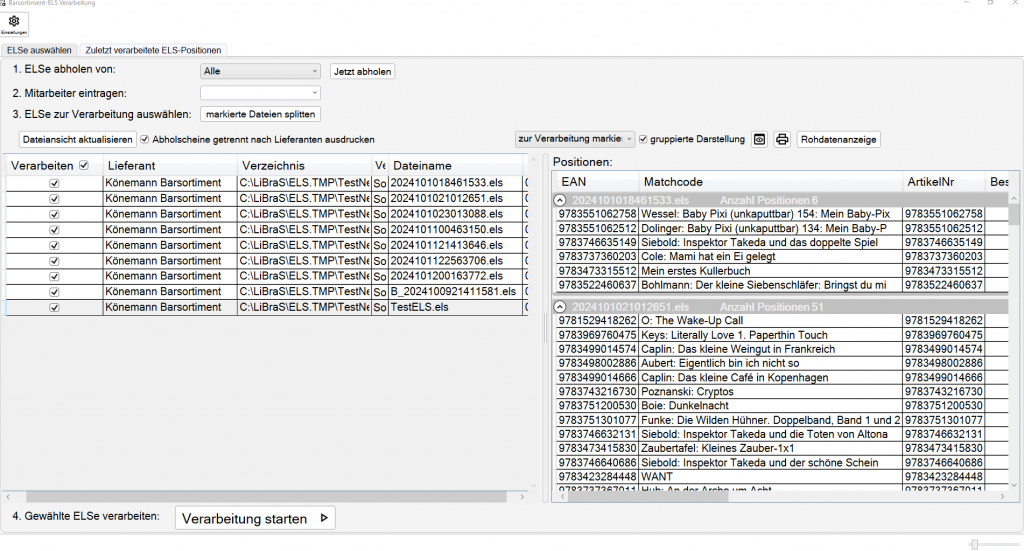Click the file list horizontal scrollbar
Viewport: 1024px width, 551px height.
tap(200, 496)
